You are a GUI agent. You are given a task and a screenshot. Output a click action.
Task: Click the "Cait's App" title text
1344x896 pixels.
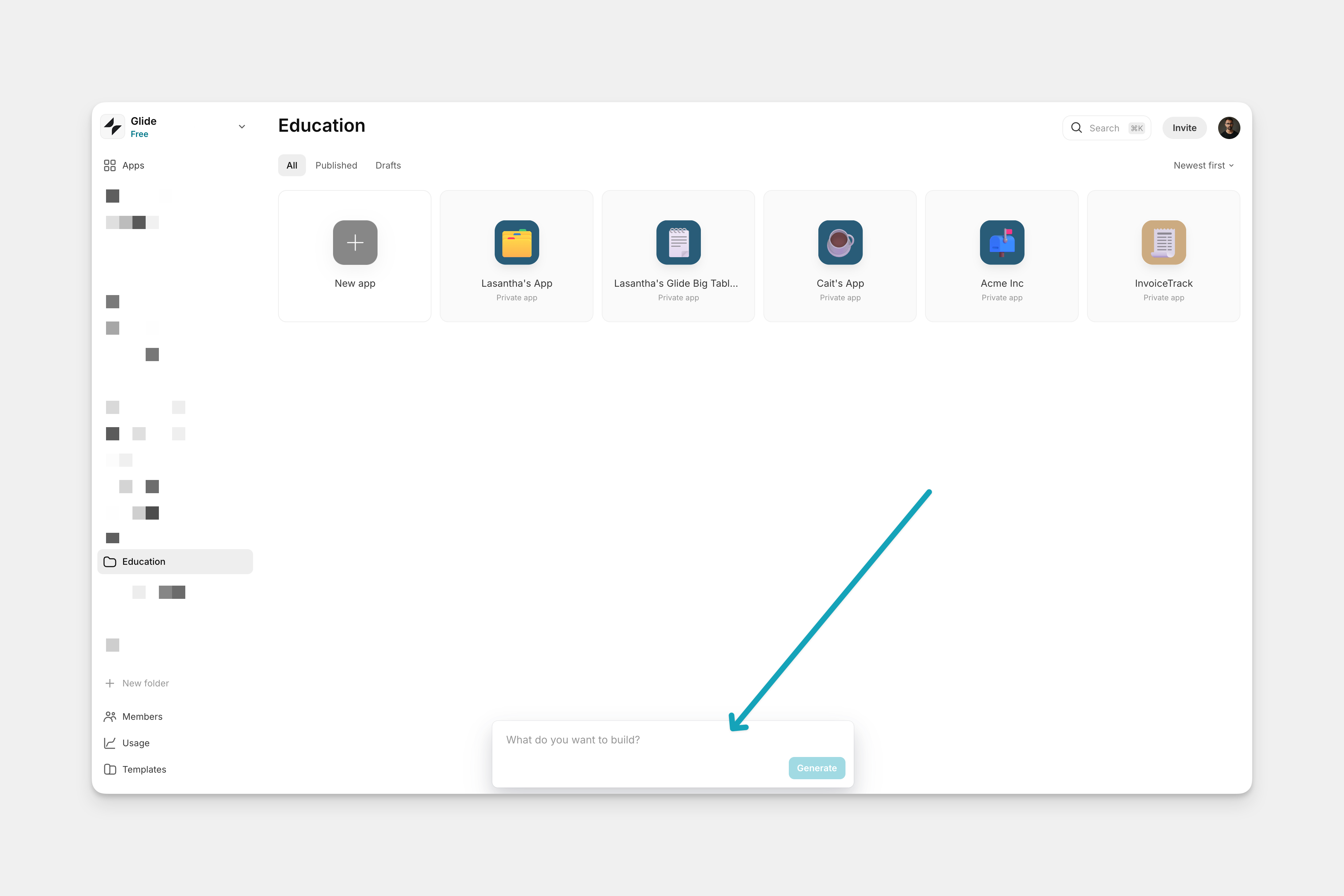[x=840, y=283]
